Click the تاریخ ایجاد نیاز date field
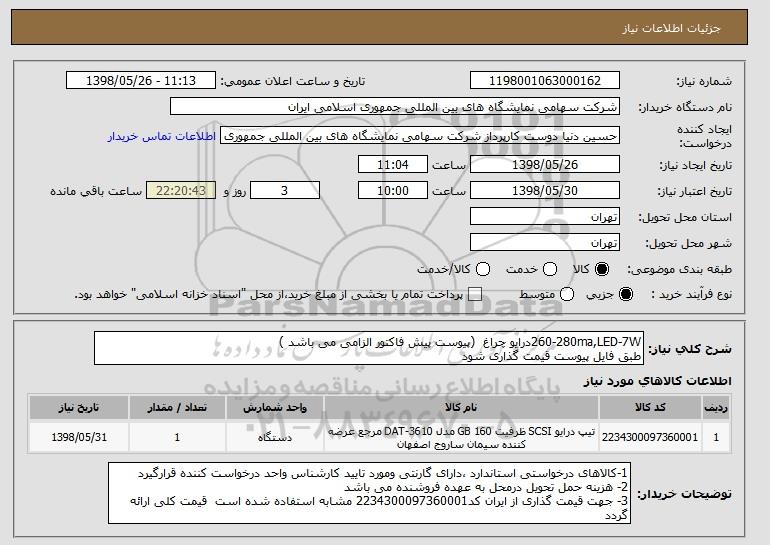The image size is (770, 545). click(545, 164)
